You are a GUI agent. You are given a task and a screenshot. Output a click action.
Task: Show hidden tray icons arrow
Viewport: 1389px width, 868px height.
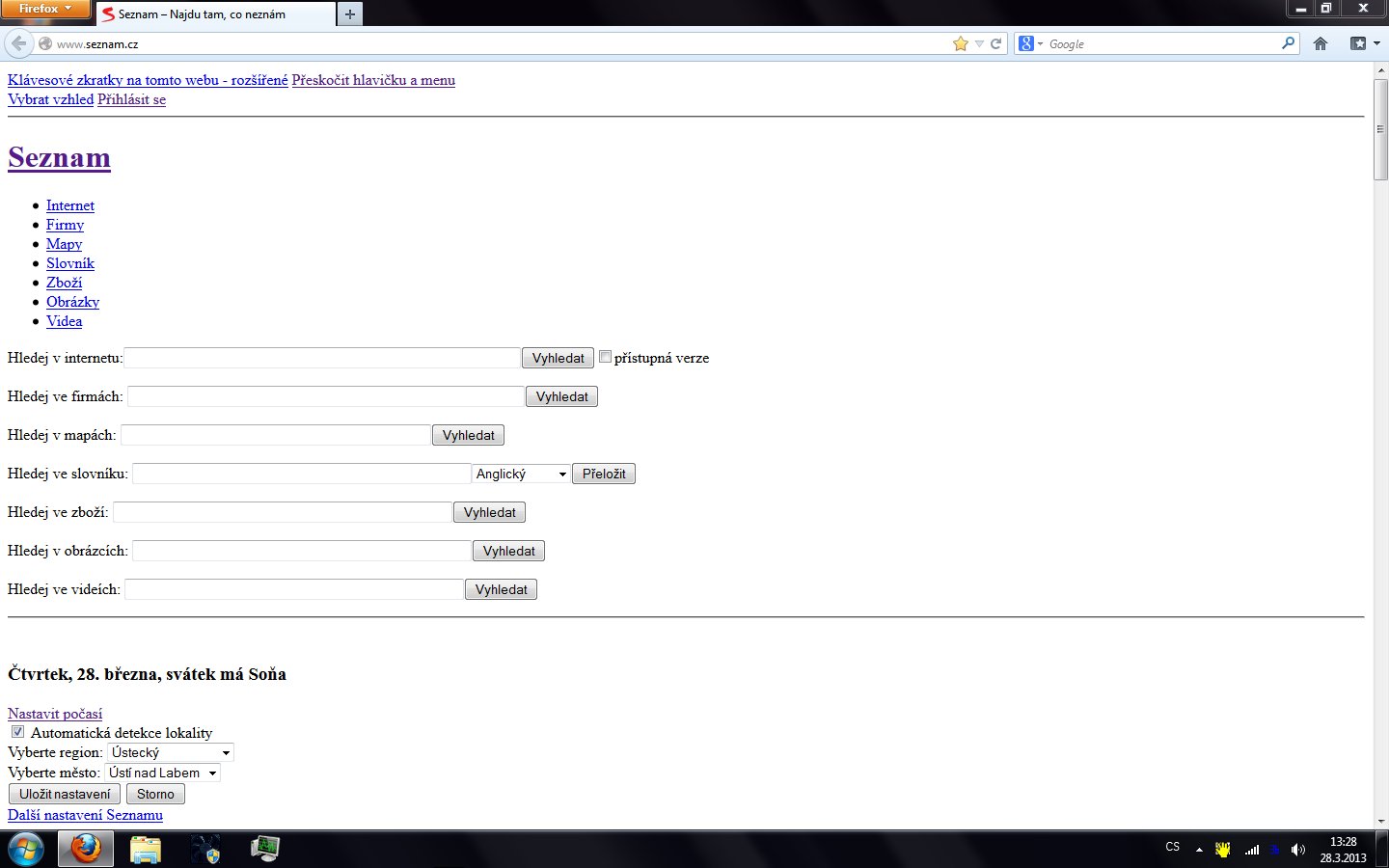point(1199,850)
